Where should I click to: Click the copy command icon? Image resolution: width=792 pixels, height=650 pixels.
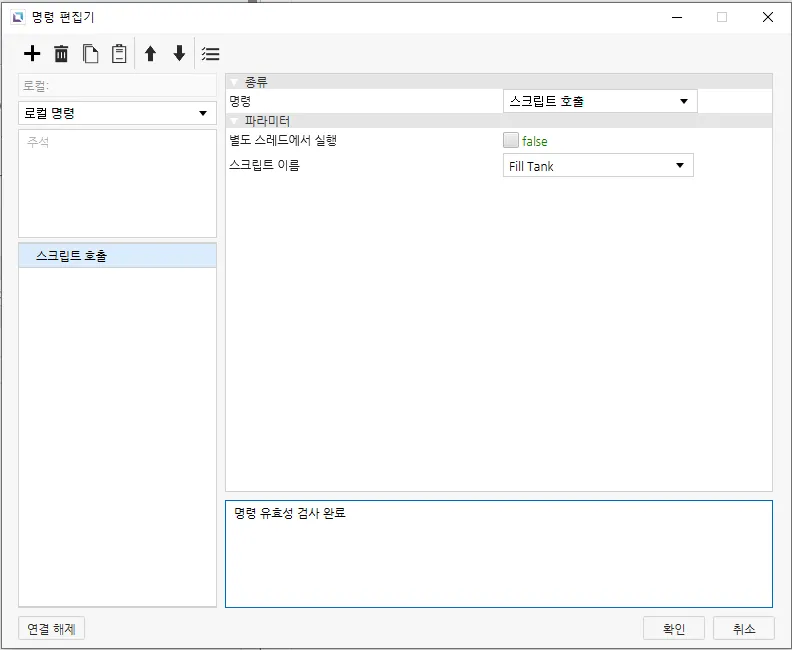point(90,54)
